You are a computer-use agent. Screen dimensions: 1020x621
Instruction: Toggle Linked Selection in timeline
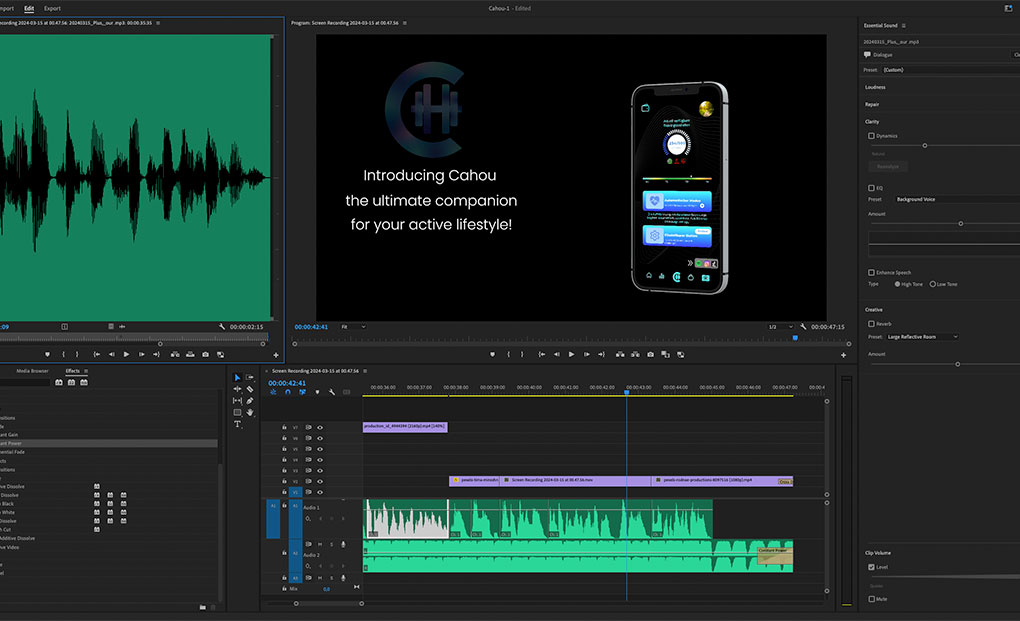coord(302,392)
